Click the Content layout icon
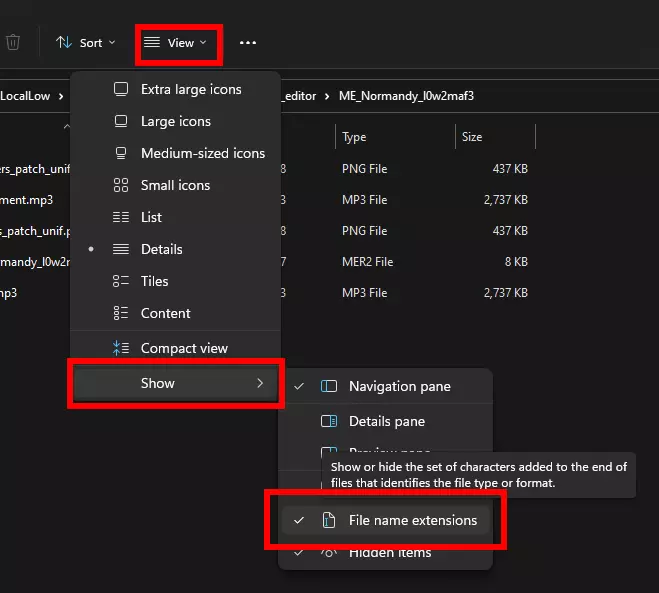 [121, 313]
